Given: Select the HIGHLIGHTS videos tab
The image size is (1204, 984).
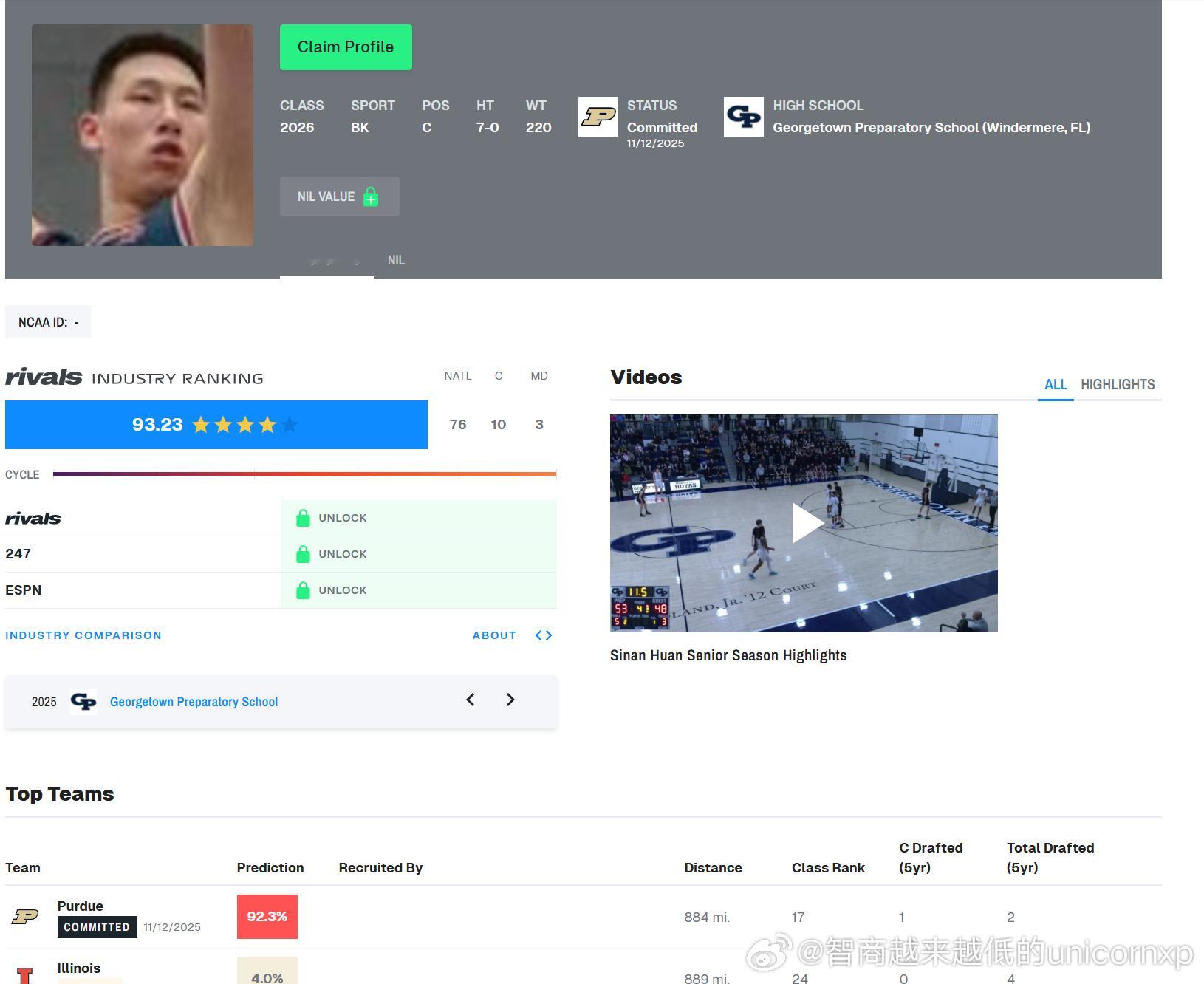Looking at the screenshot, I should tap(1118, 384).
